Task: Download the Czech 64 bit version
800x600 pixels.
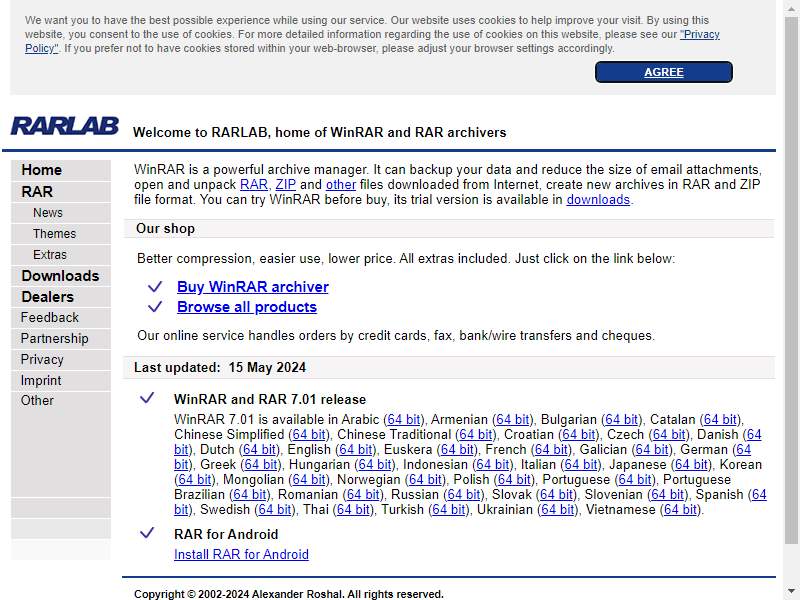Action: [669, 434]
